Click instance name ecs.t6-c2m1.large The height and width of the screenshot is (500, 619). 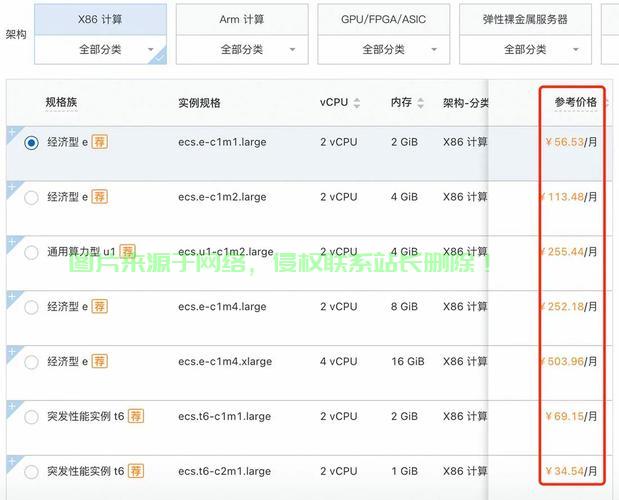coord(225,471)
